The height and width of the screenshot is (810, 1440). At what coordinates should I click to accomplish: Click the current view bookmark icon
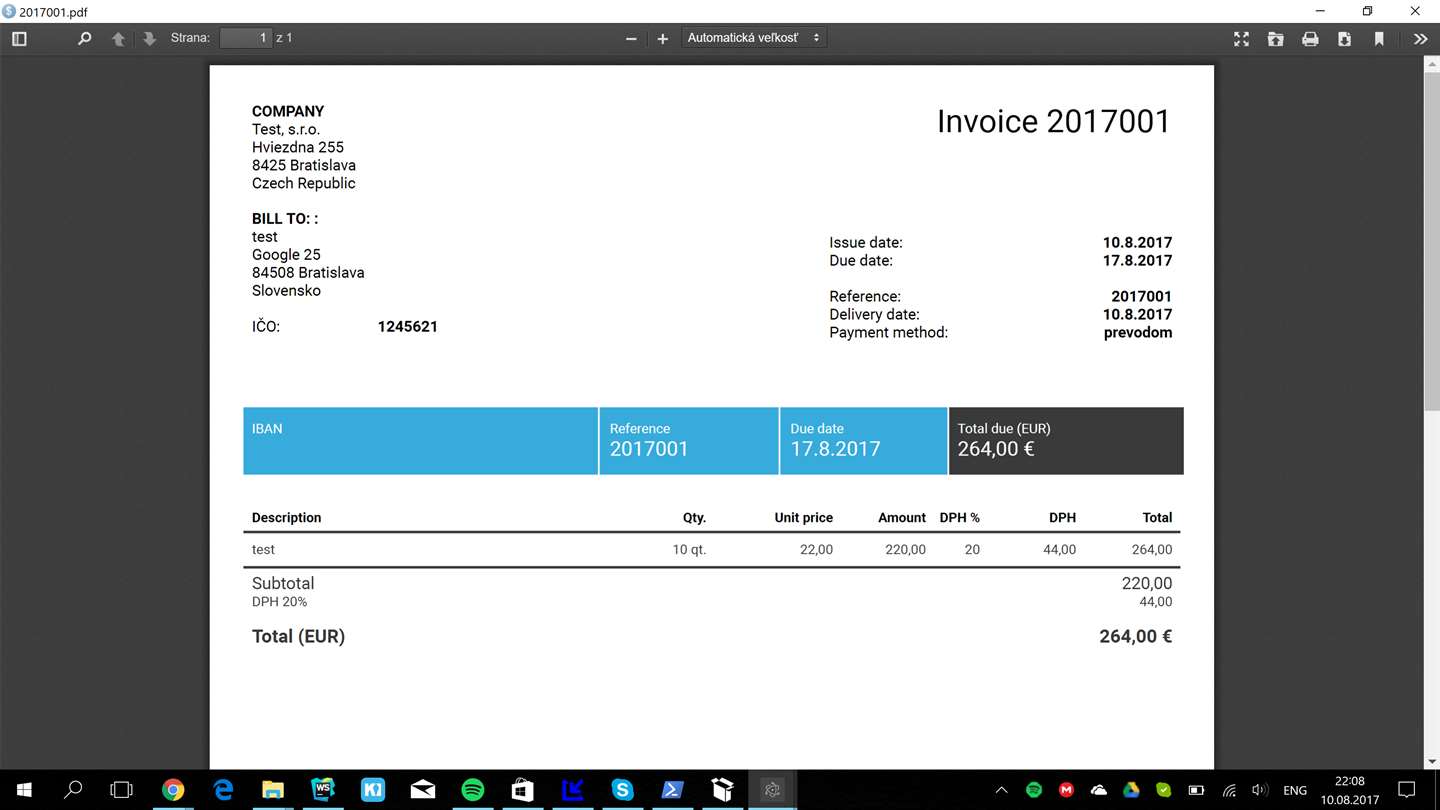pyautogui.click(x=1379, y=39)
